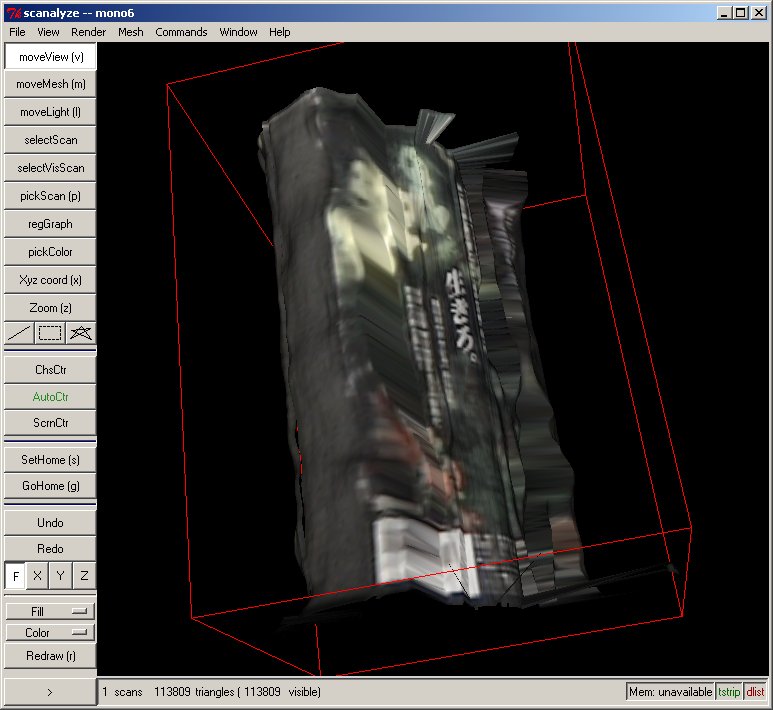Screen dimensions: 773x710
Task: Open the Mesh menu
Action: 130,32
